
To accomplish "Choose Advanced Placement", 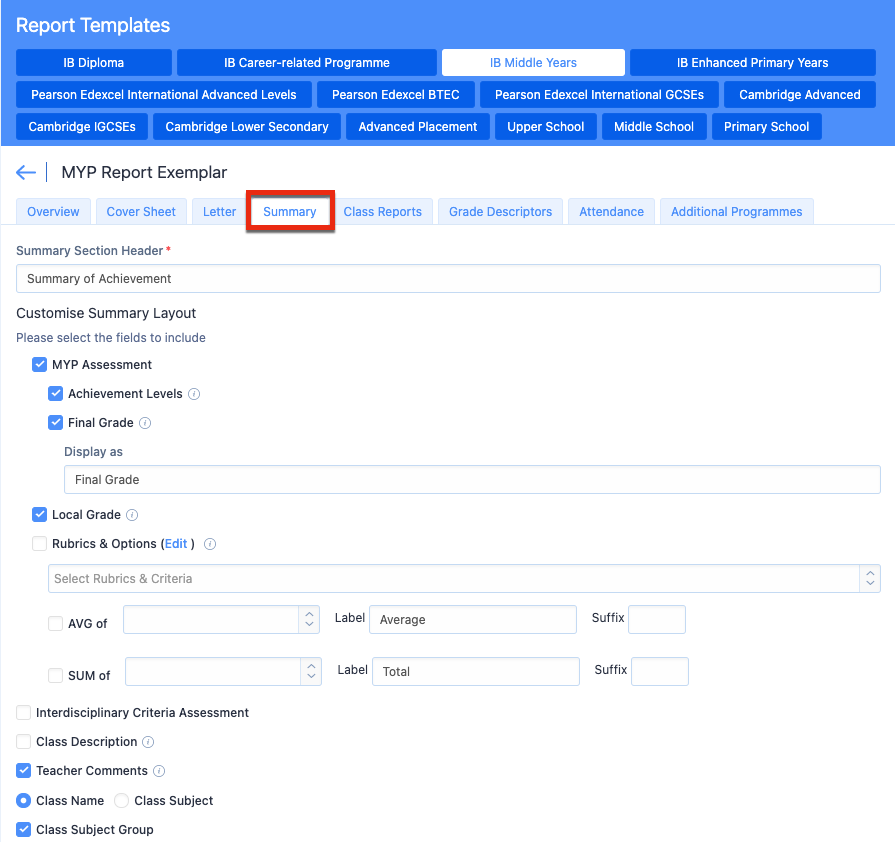I will (418, 127).
